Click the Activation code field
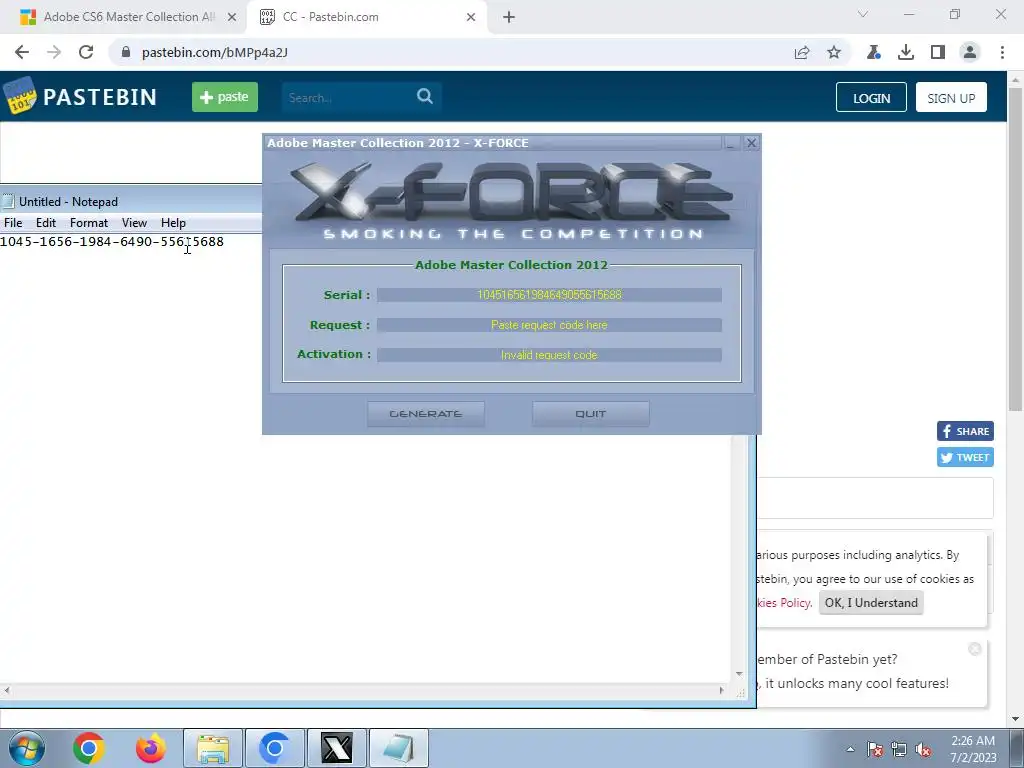Viewport: 1024px width, 768px height. (x=549, y=355)
